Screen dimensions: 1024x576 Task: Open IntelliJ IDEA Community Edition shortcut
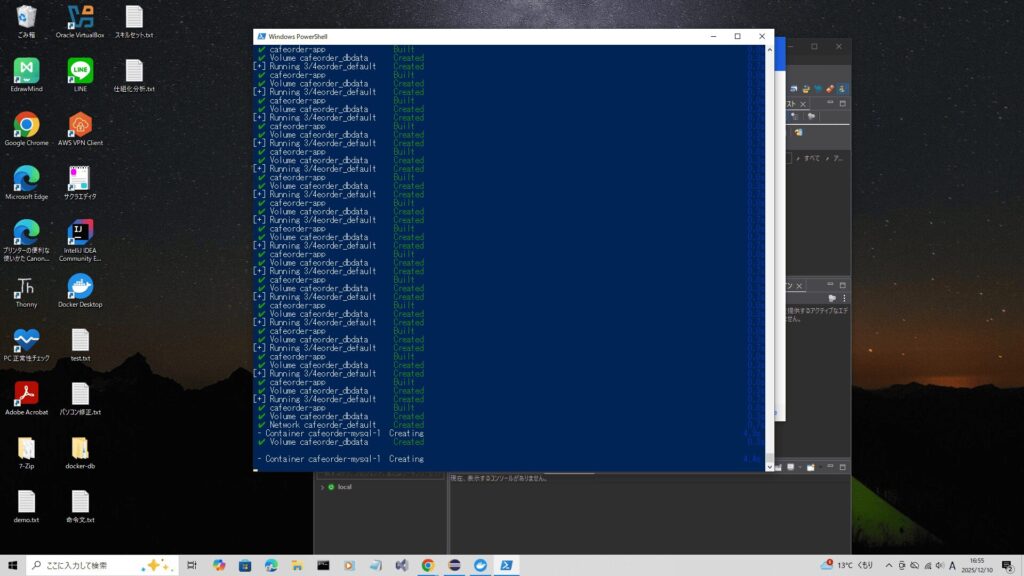80,234
